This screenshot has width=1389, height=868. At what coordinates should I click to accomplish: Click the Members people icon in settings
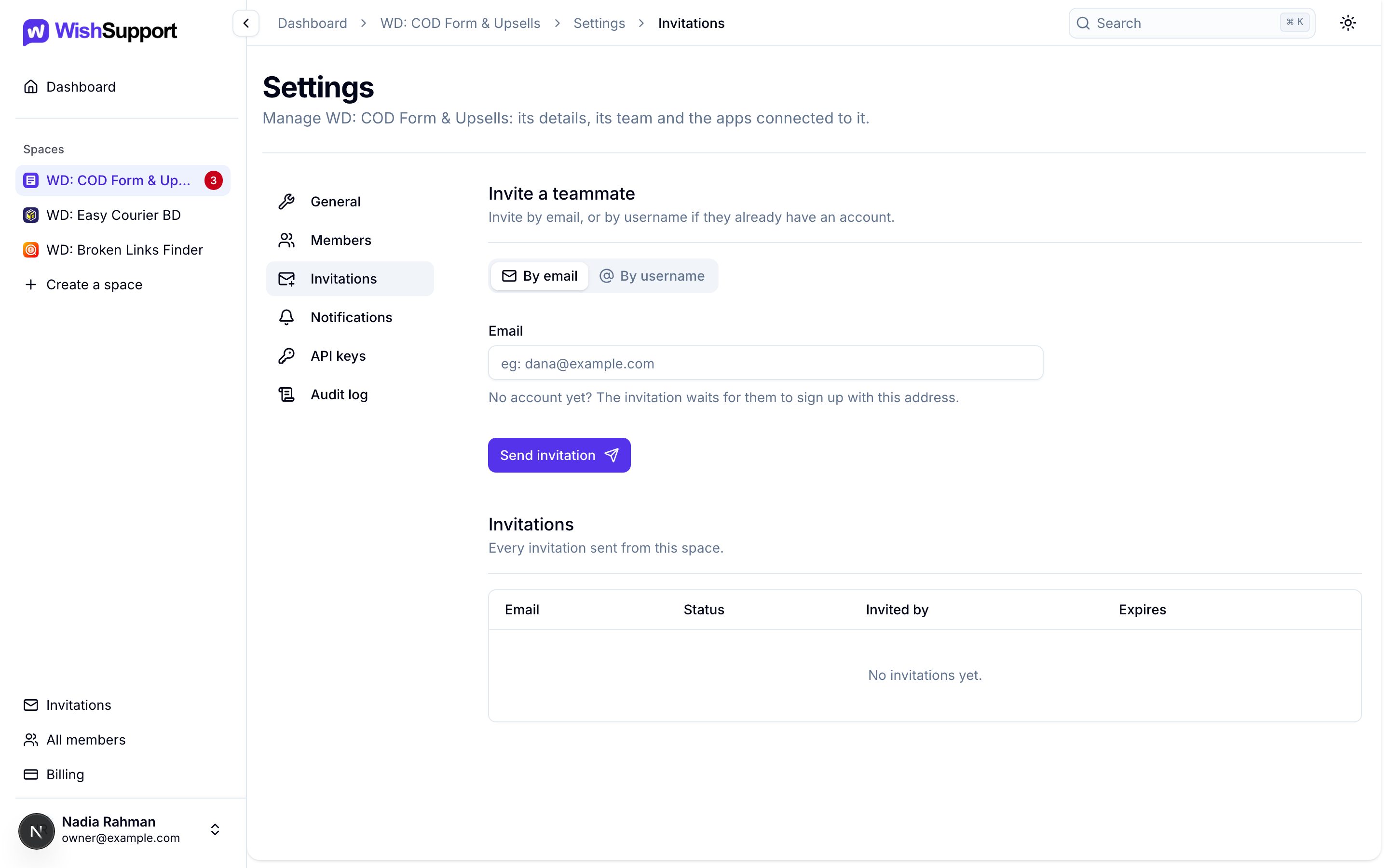point(286,240)
